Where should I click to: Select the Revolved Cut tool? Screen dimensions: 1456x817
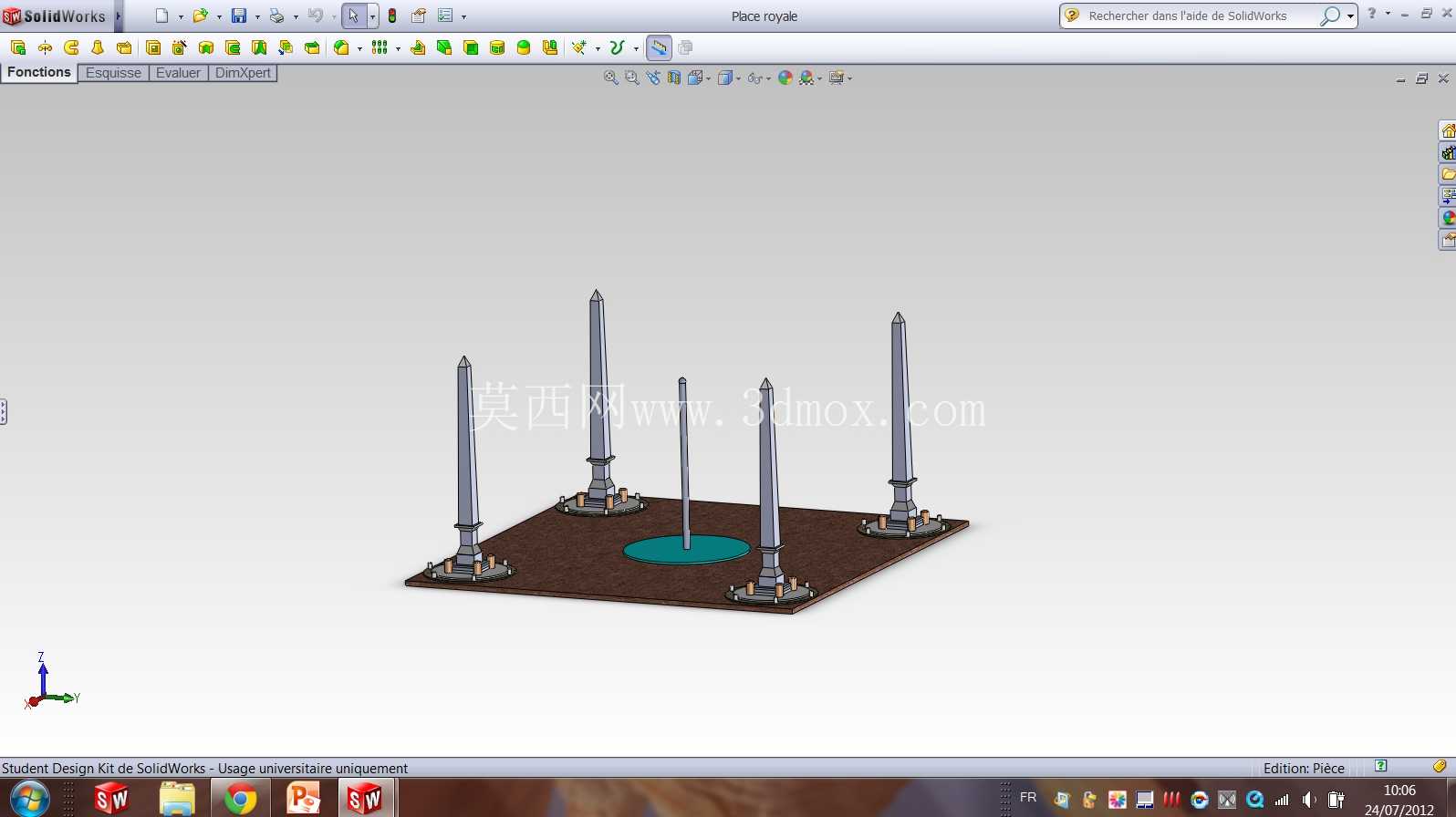[206, 47]
